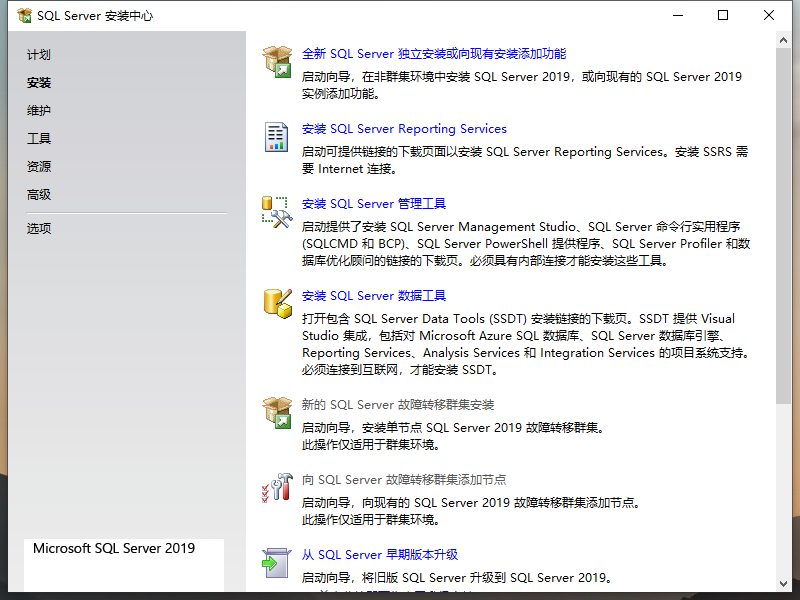This screenshot has height=600, width=800.
Task: Switch to the 计划 page
Action: click(39, 55)
